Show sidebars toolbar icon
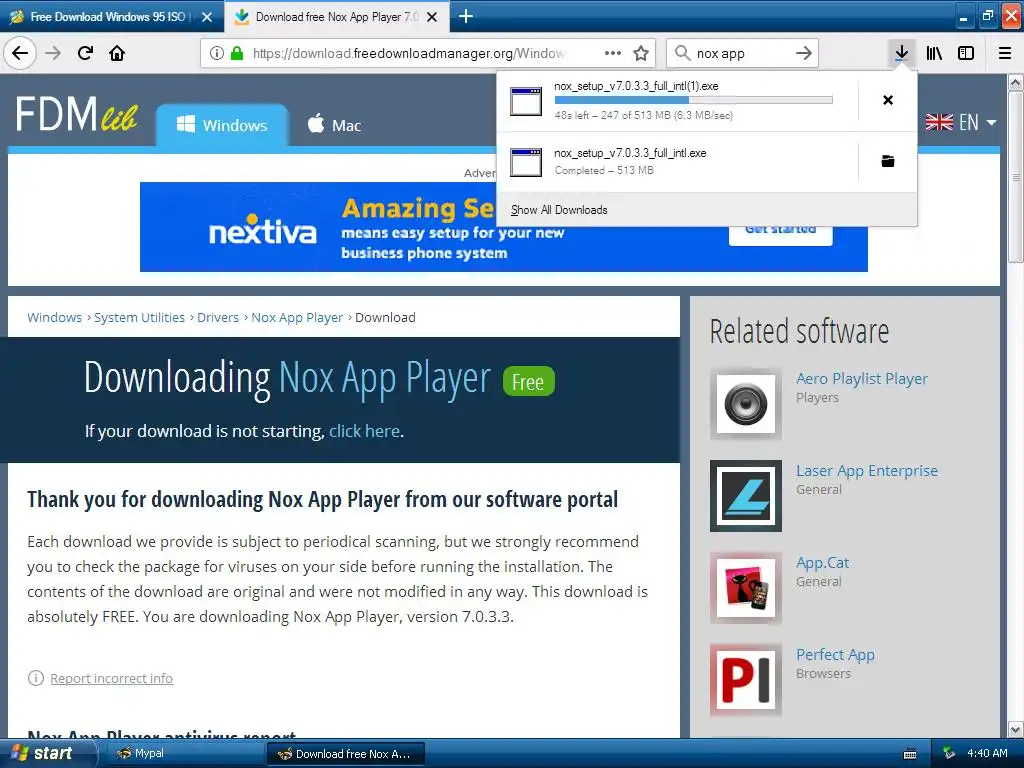This screenshot has height=768, width=1024. click(966, 53)
